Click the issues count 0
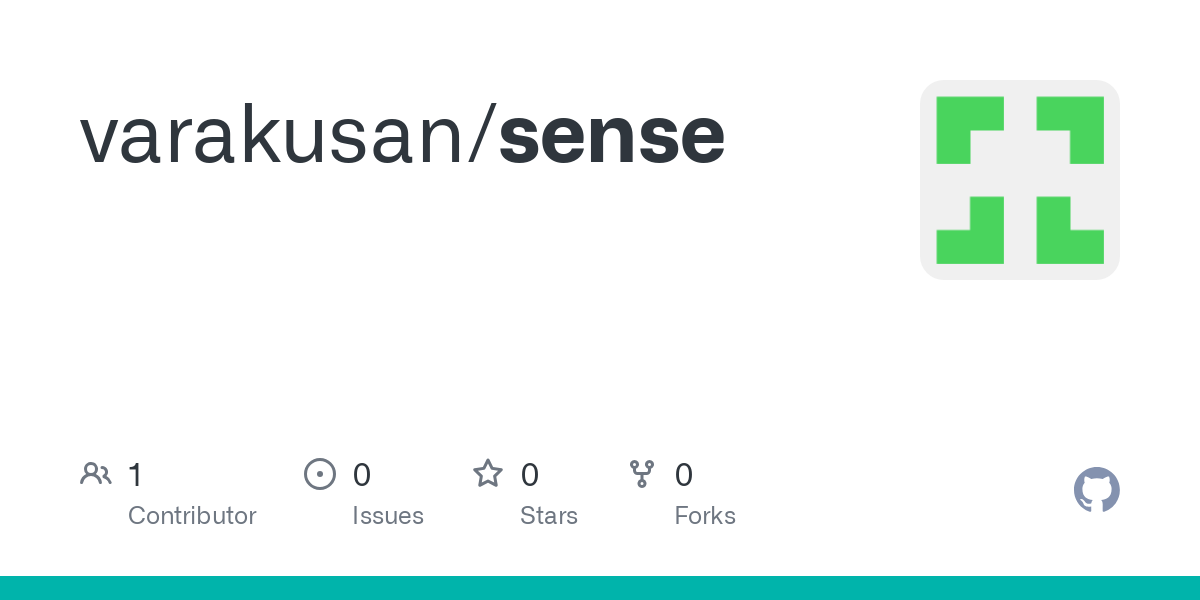Screen dimensions: 1200x600 point(362,474)
